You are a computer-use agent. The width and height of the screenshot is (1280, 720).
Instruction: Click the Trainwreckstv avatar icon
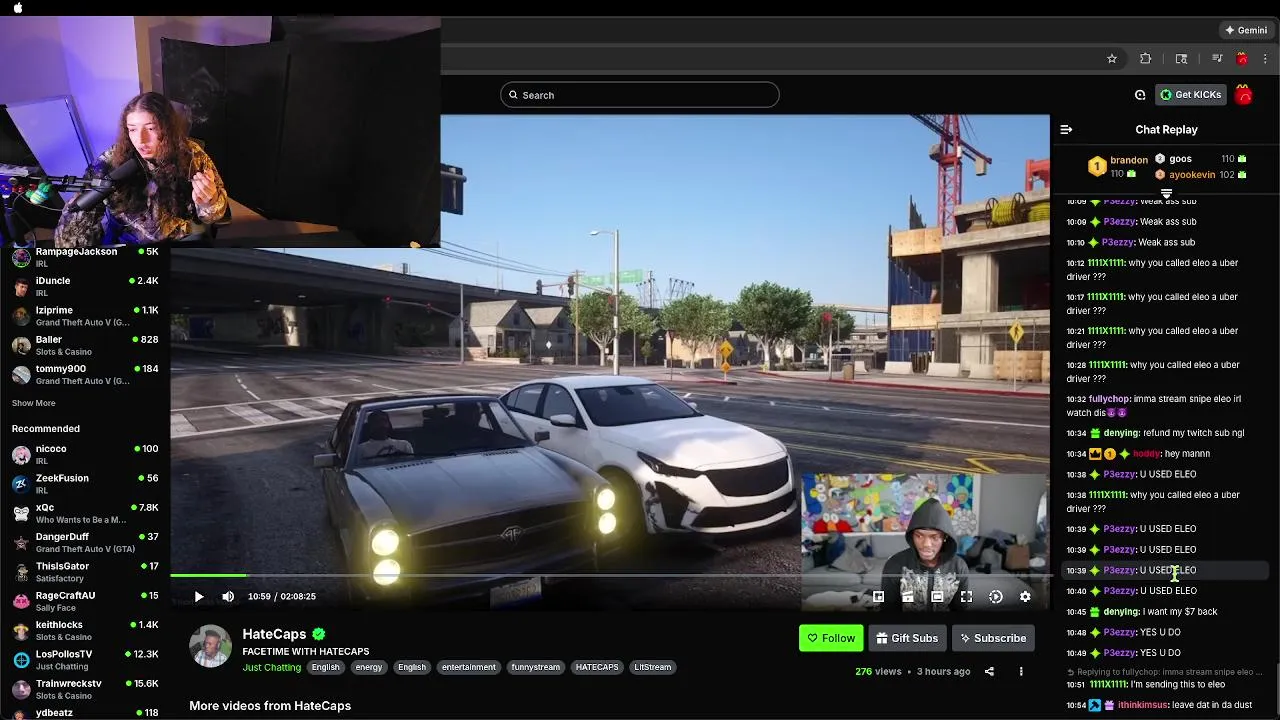(21, 689)
